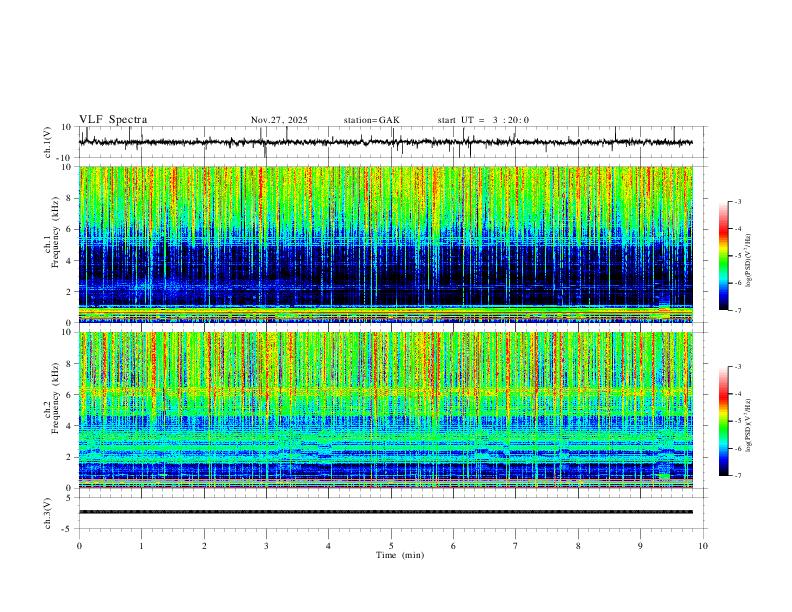Select the ch.1 colorbar log(PSD) label
The image size is (792, 612).
click(x=749, y=261)
